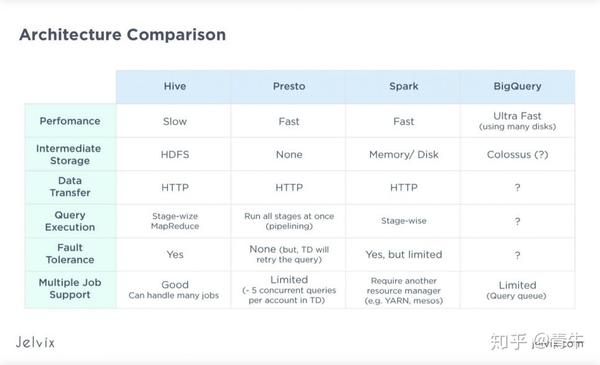Screen dimensions: 600x365
Task: Click the Yes, but limited cell
Action: tap(403, 254)
